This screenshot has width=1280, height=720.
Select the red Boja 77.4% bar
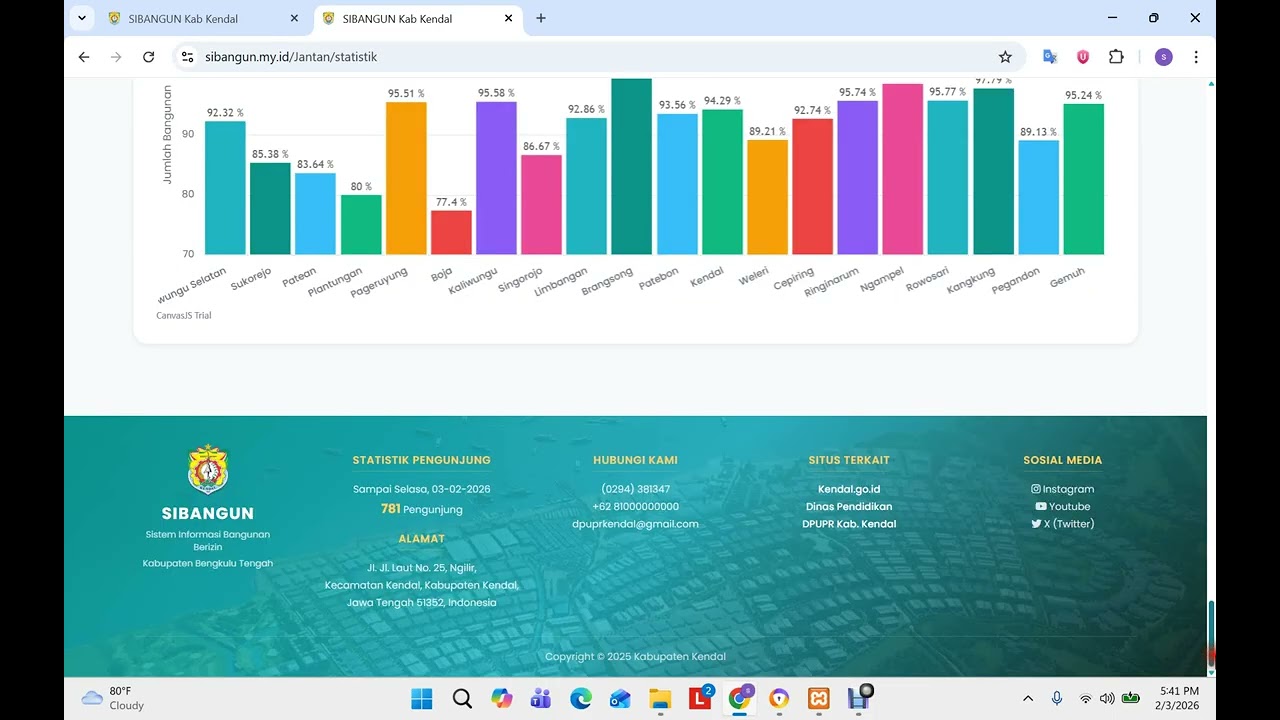tap(451, 232)
